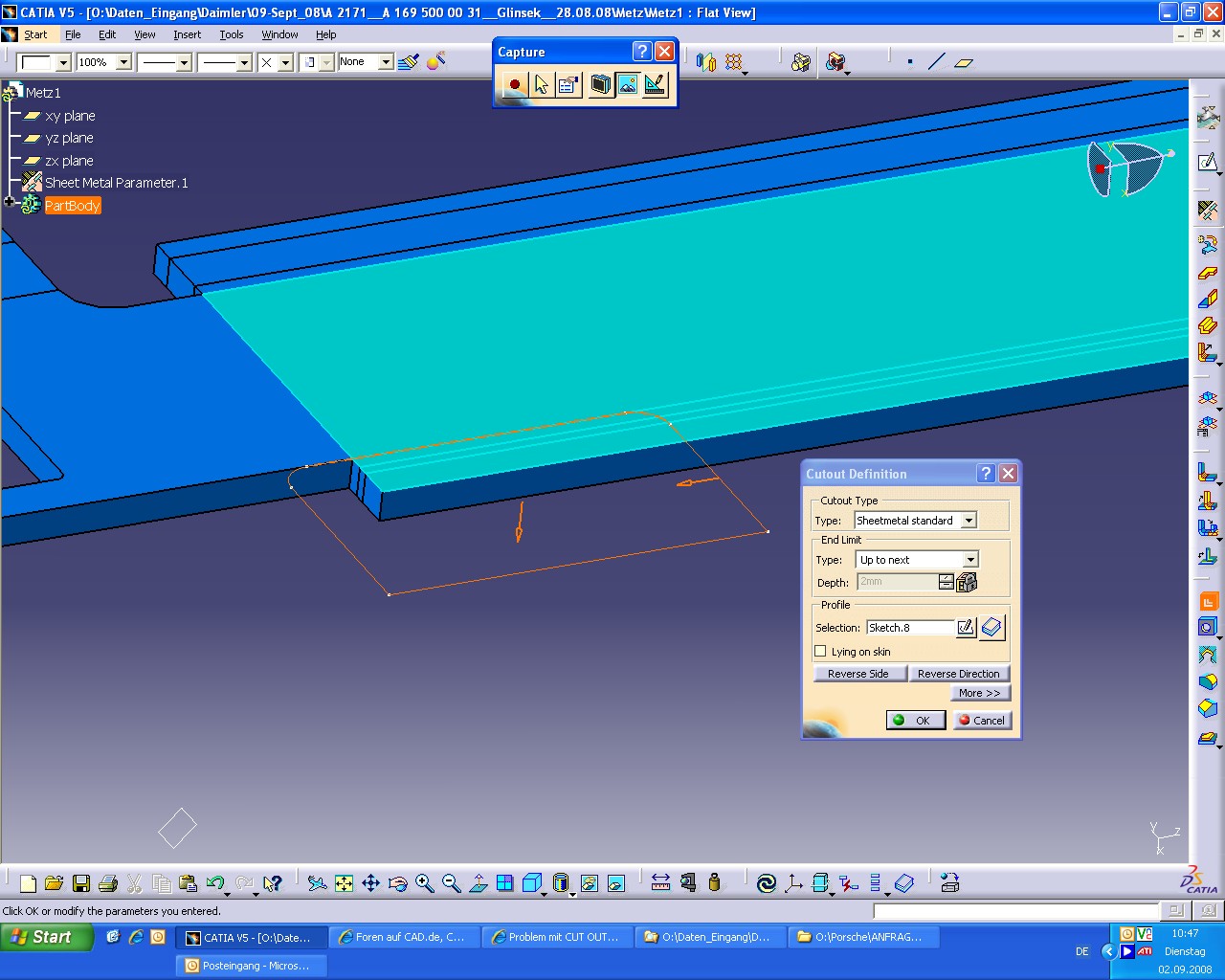The width and height of the screenshot is (1225, 980).
Task: Click Capture dialog help question mark
Action: [642, 52]
